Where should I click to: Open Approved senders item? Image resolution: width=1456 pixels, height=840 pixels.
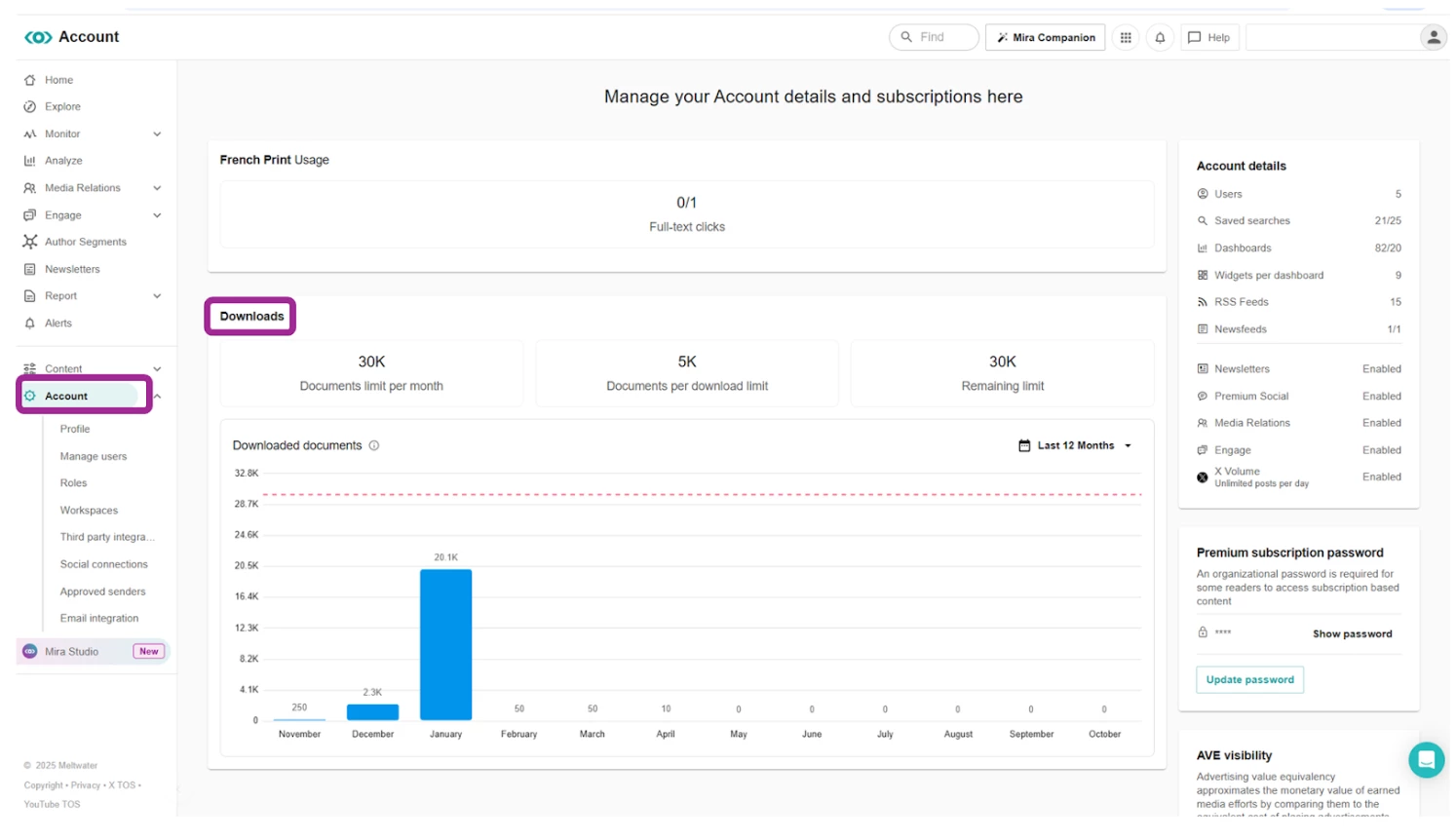pos(102,592)
